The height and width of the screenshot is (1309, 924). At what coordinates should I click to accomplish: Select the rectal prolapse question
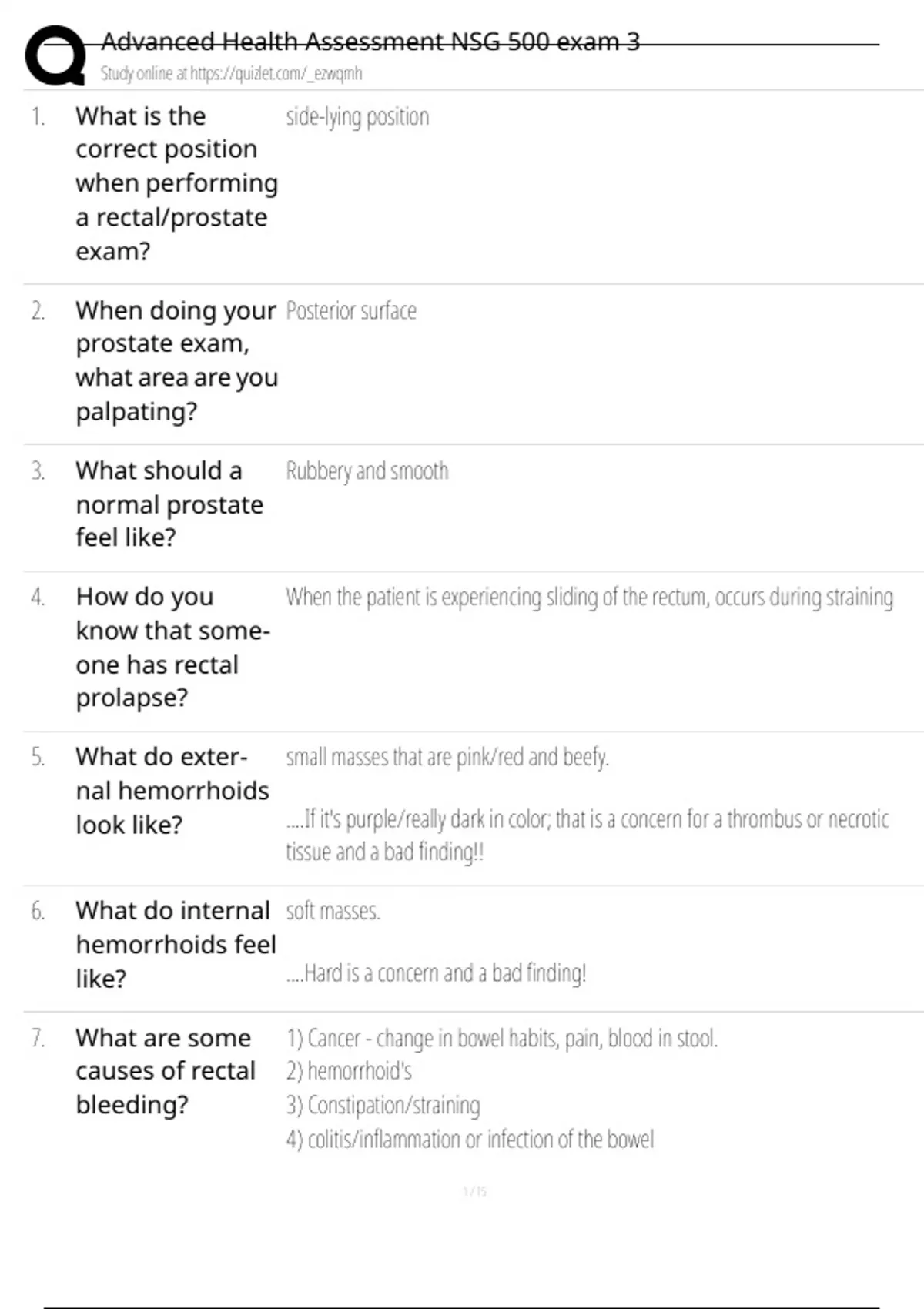click(x=172, y=647)
